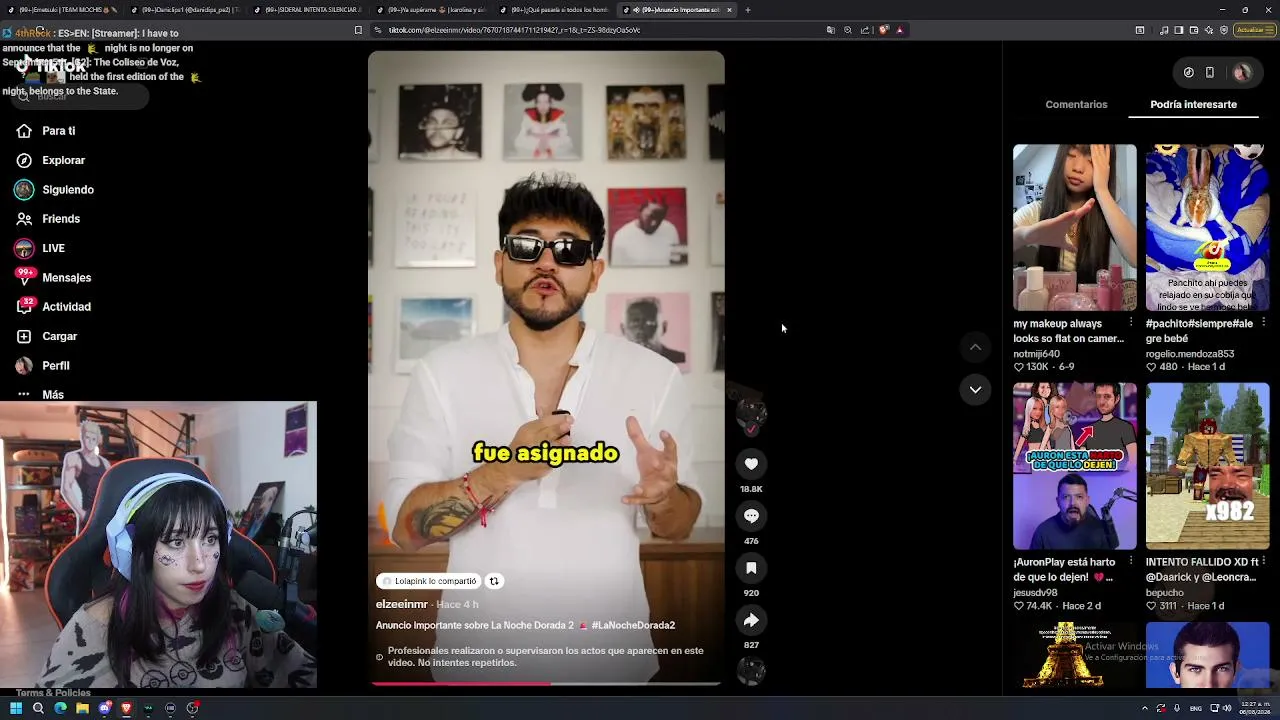Open the pachito rabbit video thumbnail

[x=1208, y=228]
